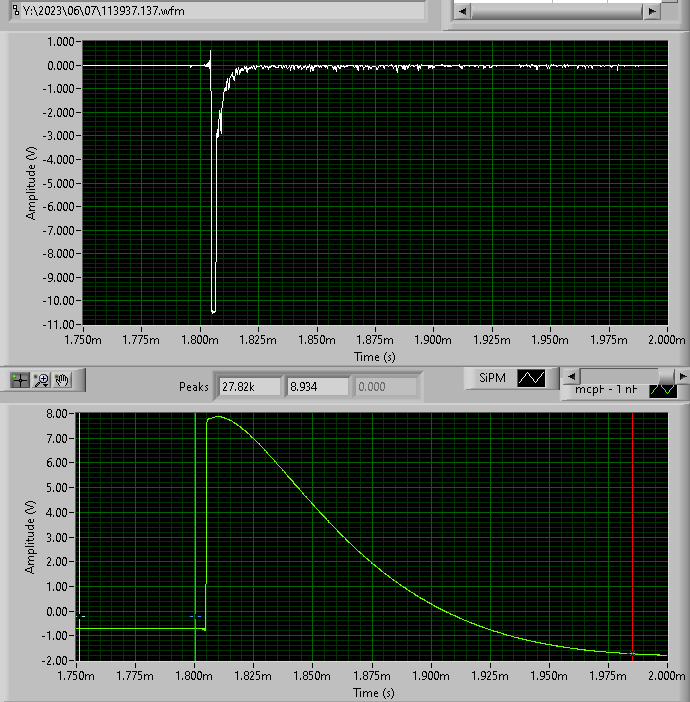Click left arrow of the top scrollbar
690x702 pixels.
click(x=463, y=11)
